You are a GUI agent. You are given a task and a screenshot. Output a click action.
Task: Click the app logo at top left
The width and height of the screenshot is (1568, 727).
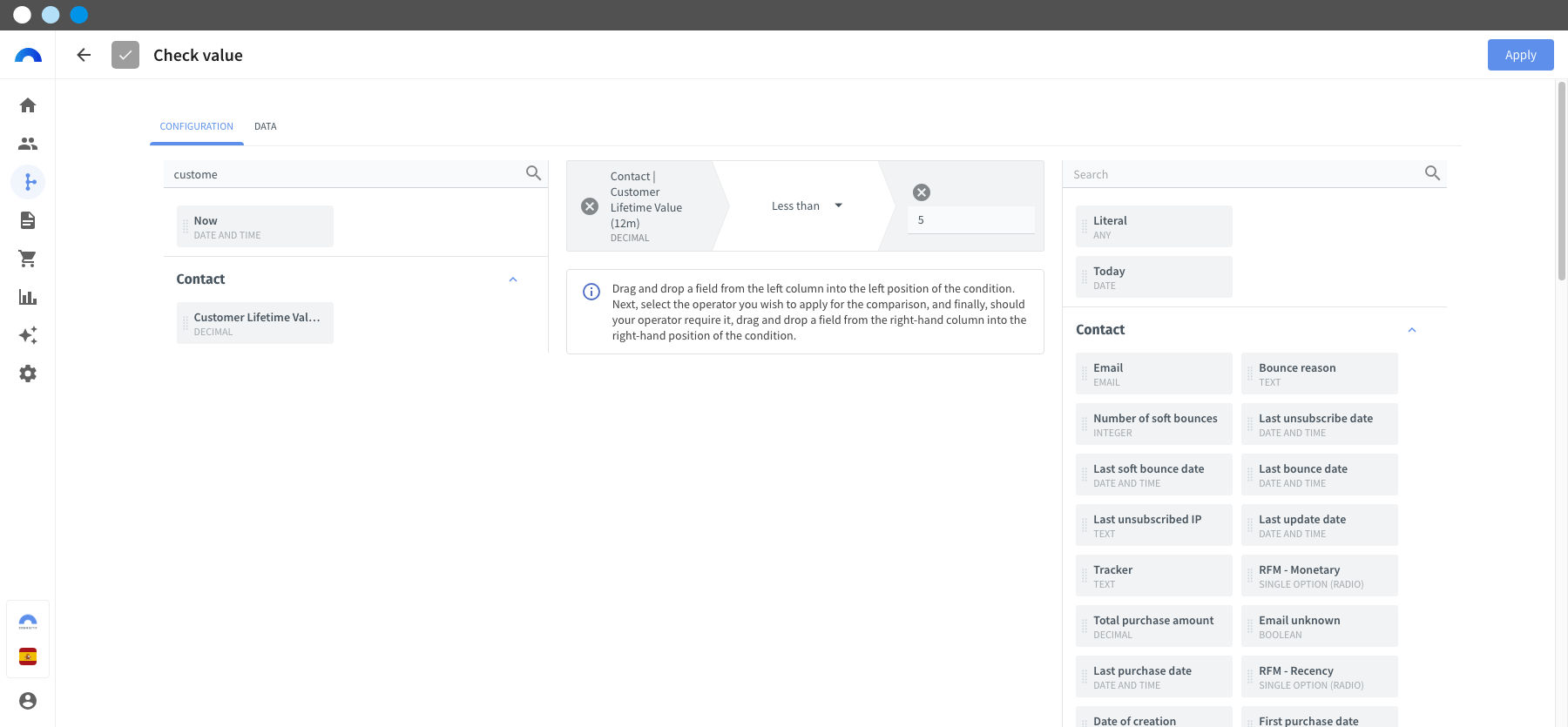pyautogui.click(x=28, y=55)
